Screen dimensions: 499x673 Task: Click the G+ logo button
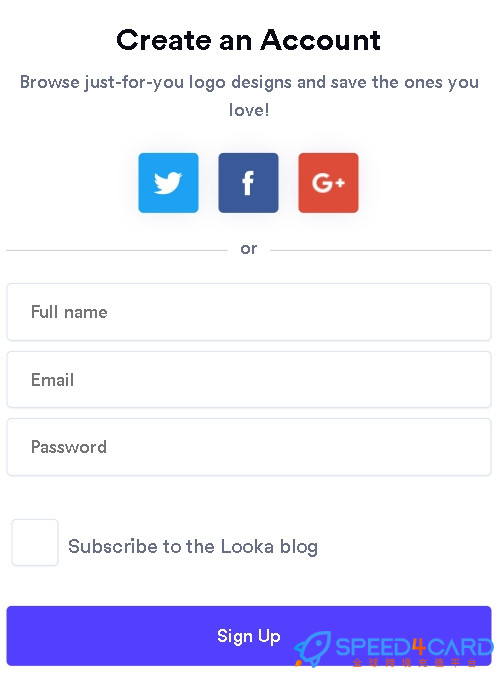328,183
